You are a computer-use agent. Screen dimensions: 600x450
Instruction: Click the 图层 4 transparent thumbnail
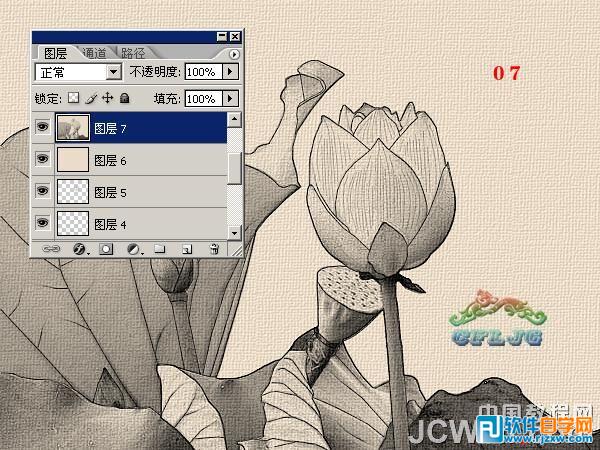(x=73, y=223)
